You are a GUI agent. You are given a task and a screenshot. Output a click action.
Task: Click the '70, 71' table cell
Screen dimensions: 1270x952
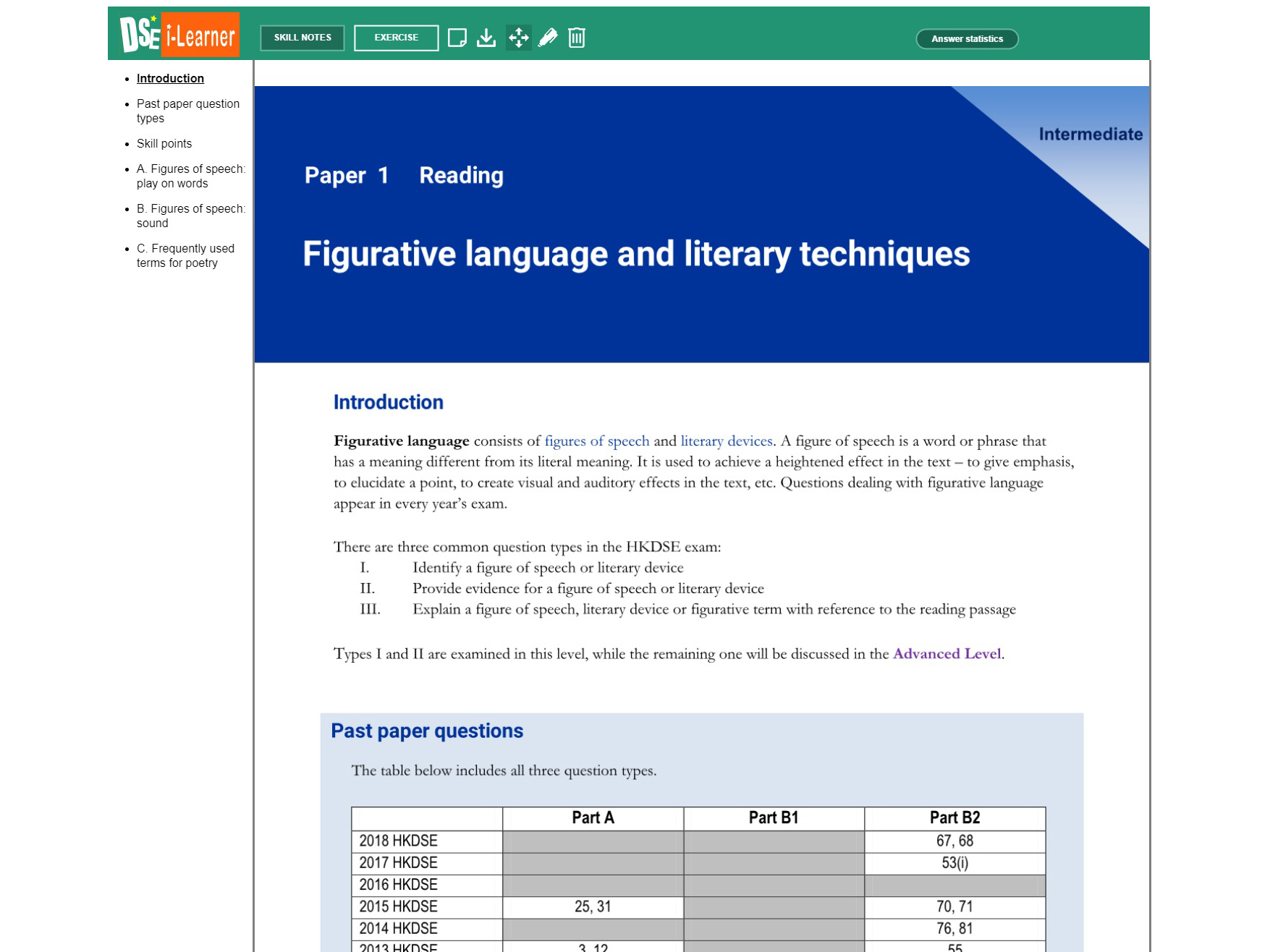click(954, 906)
